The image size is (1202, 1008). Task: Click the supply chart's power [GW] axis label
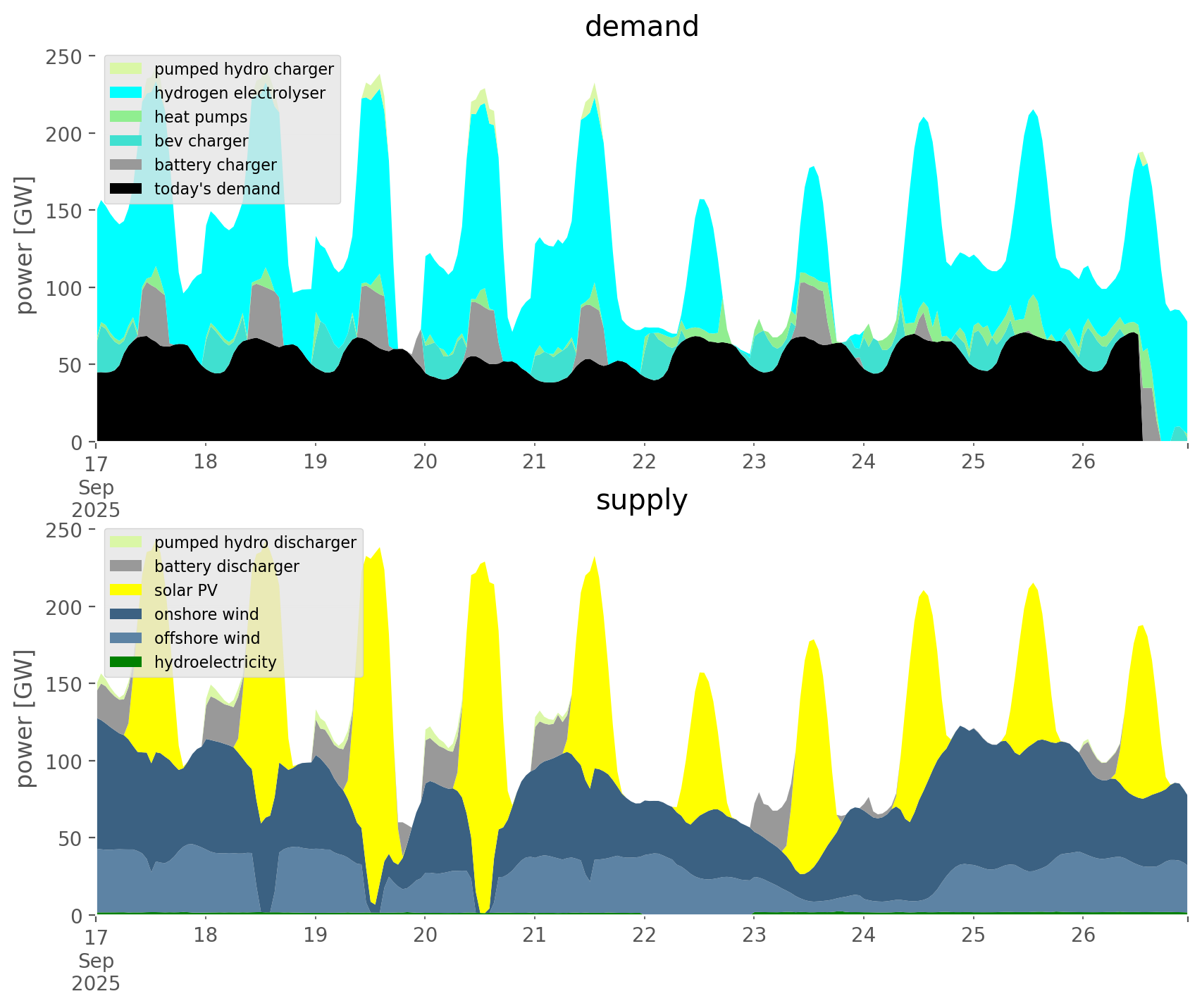pyautogui.click(x=25, y=718)
